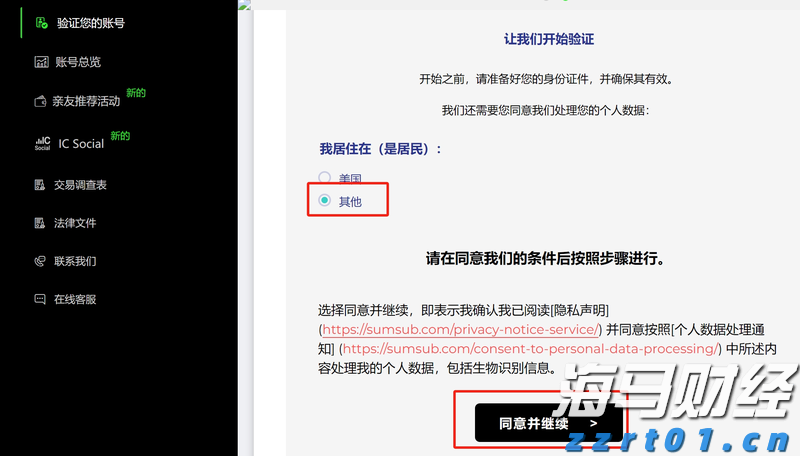The image size is (800, 456).
Task: Click the 法律文件 document icon
Action: pos(40,223)
